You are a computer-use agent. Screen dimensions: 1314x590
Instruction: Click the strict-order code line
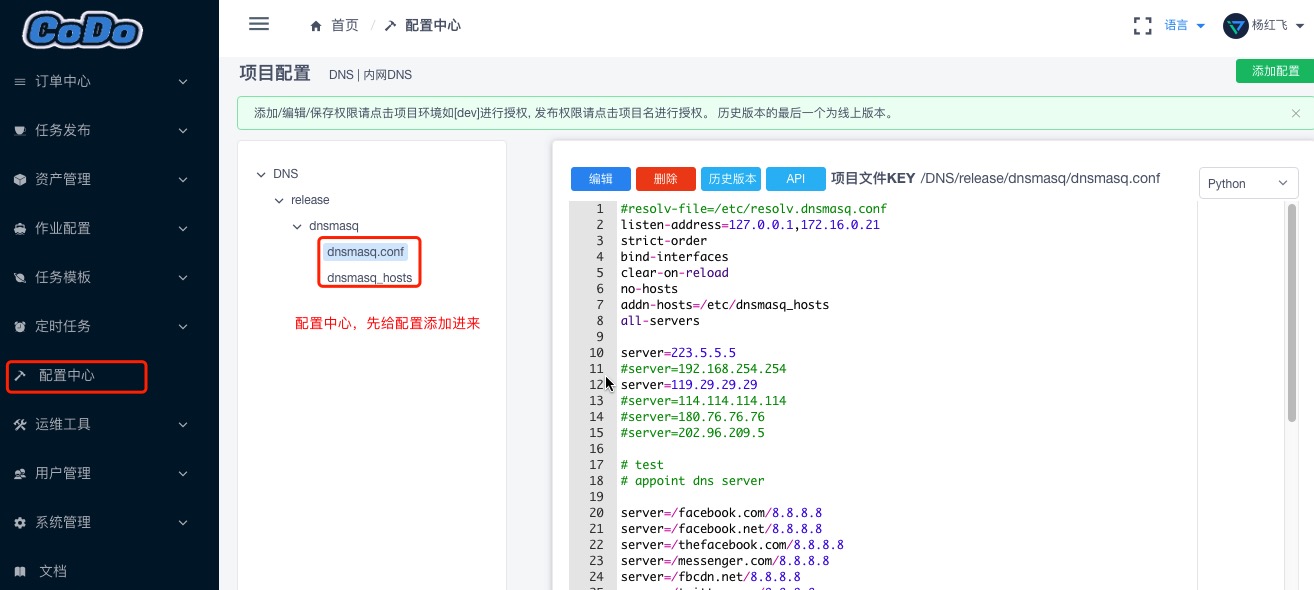[664, 241]
